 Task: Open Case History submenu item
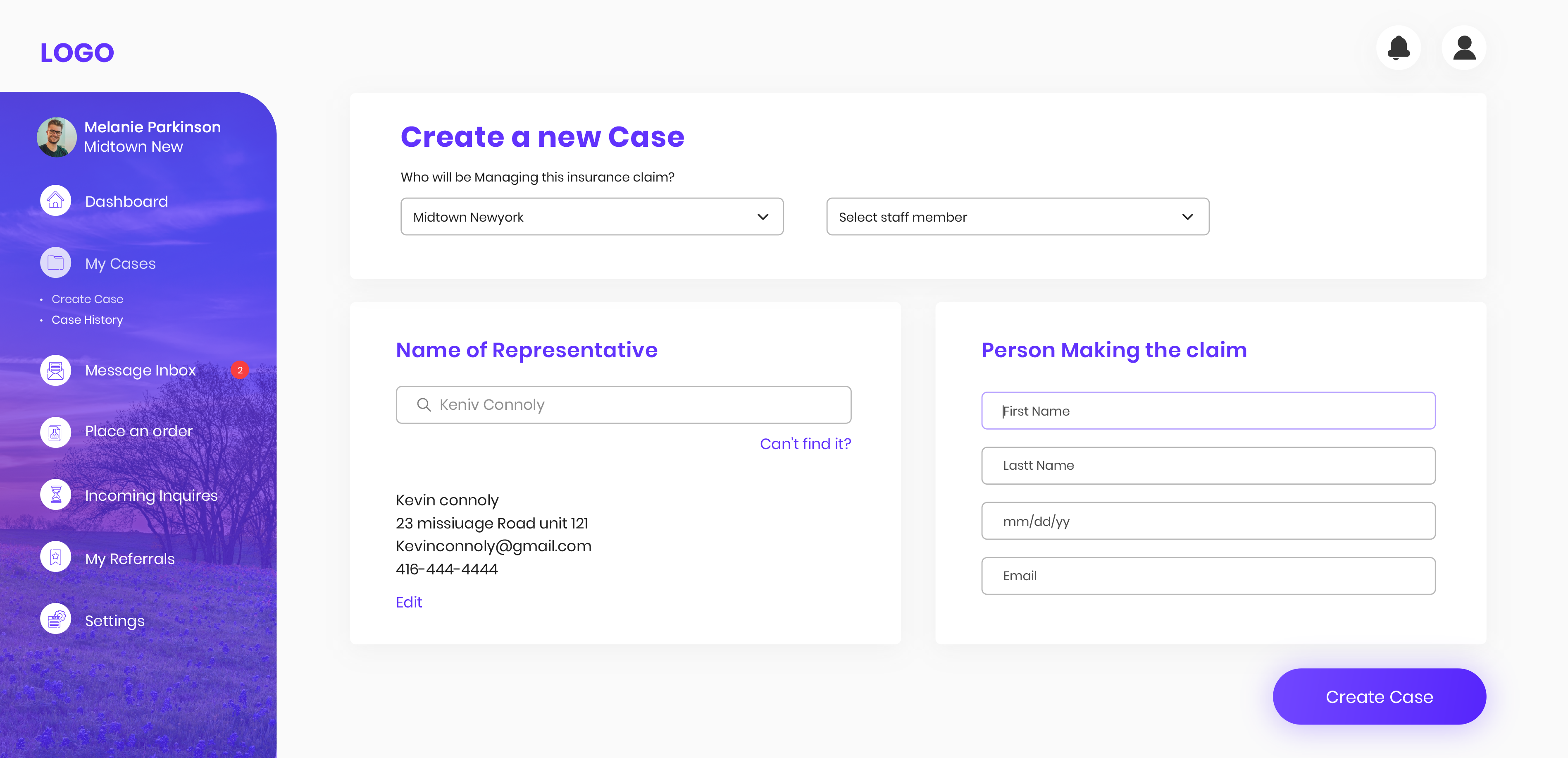click(87, 320)
